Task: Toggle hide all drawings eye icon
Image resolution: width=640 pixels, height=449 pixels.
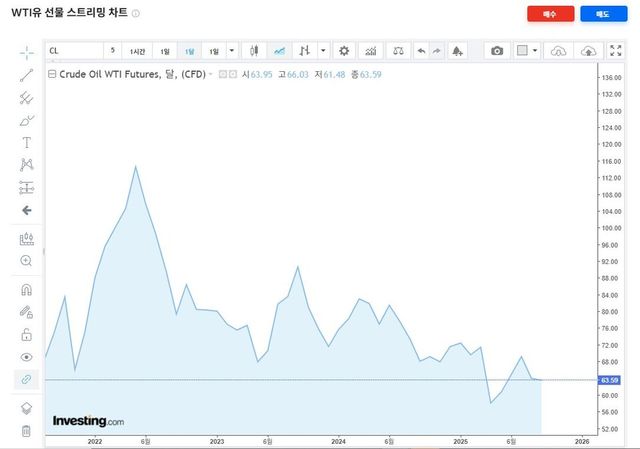Action: (x=26, y=357)
